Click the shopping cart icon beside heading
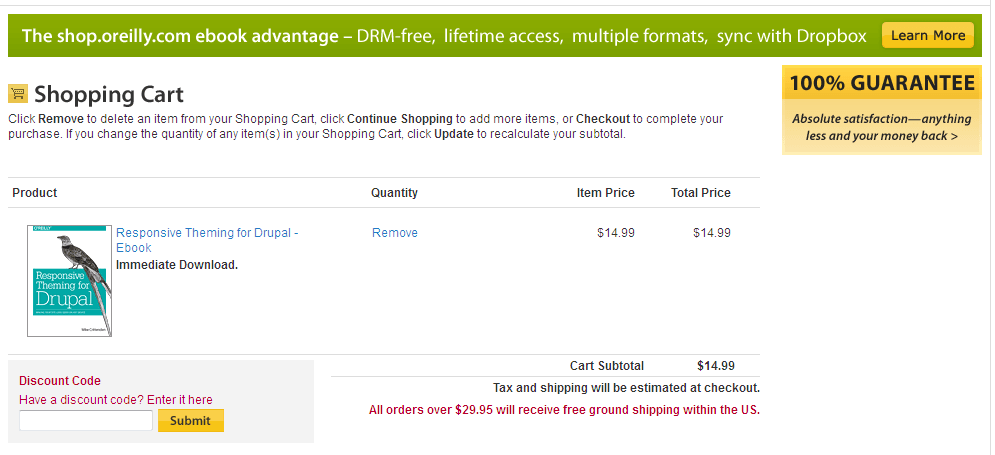Viewport: 995px width, 455px height. point(17,94)
